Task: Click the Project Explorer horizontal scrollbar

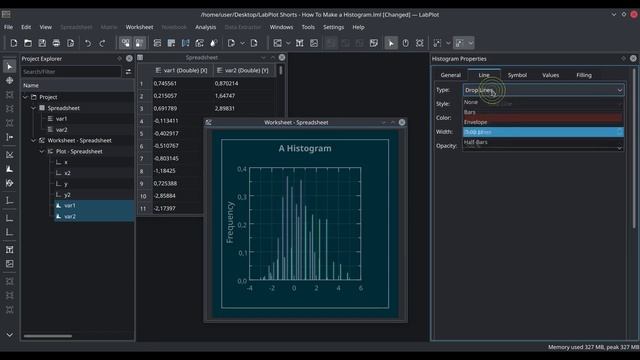Action: click(48, 336)
